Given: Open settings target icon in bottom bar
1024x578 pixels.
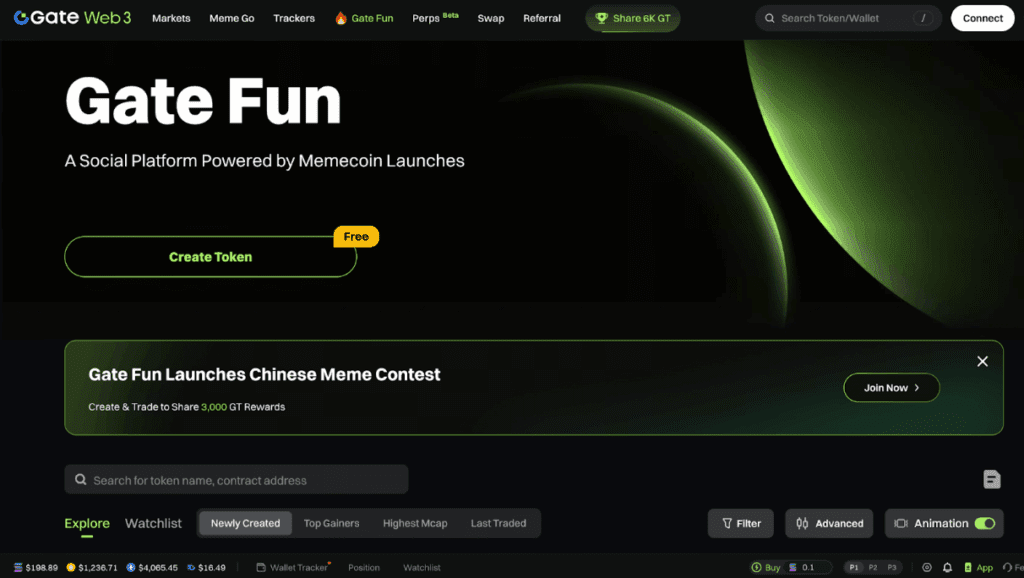Looking at the screenshot, I should pos(927,568).
